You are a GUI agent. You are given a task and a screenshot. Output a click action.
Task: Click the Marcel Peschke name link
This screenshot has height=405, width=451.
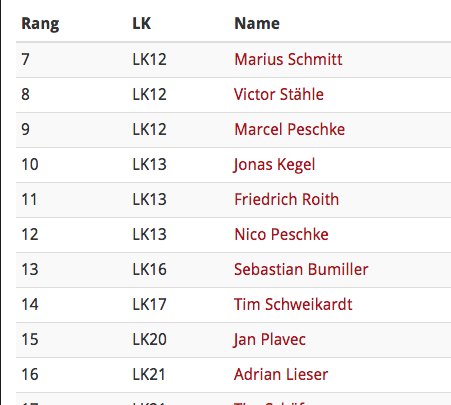click(x=289, y=130)
